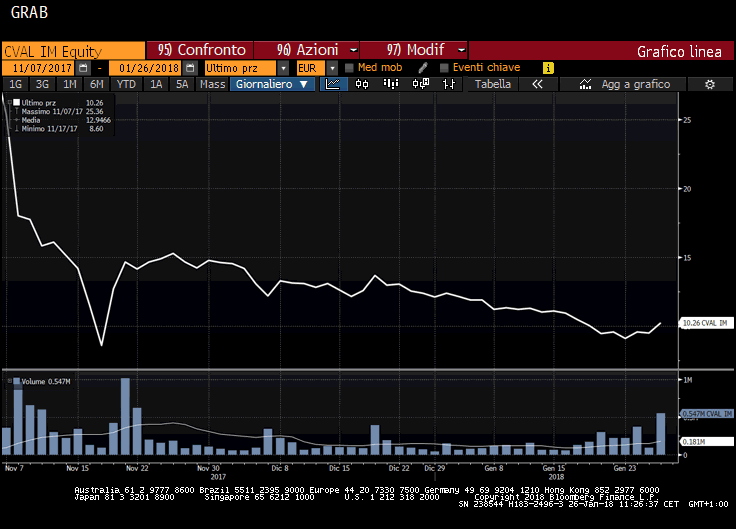This screenshot has width=736, height=529.
Task: Collapse the volume legend expander
Action: pos(9,381)
